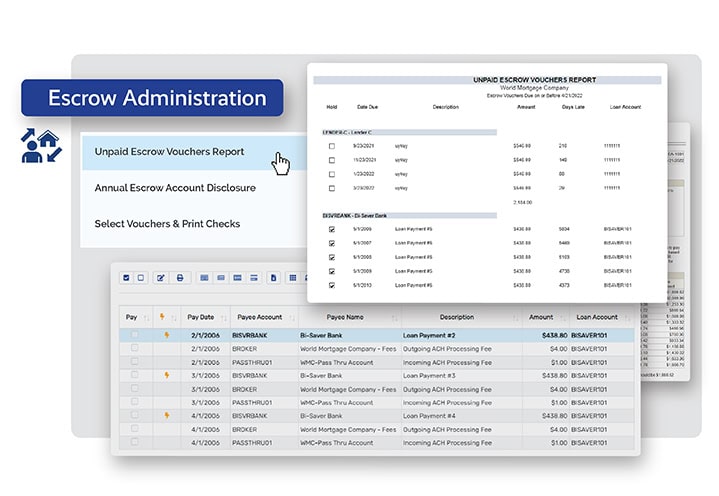Tick the Pay checkbox for 3/1/2006 PASSTHRU01
This screenshot has width=719, height=496.
coord(134,402)
